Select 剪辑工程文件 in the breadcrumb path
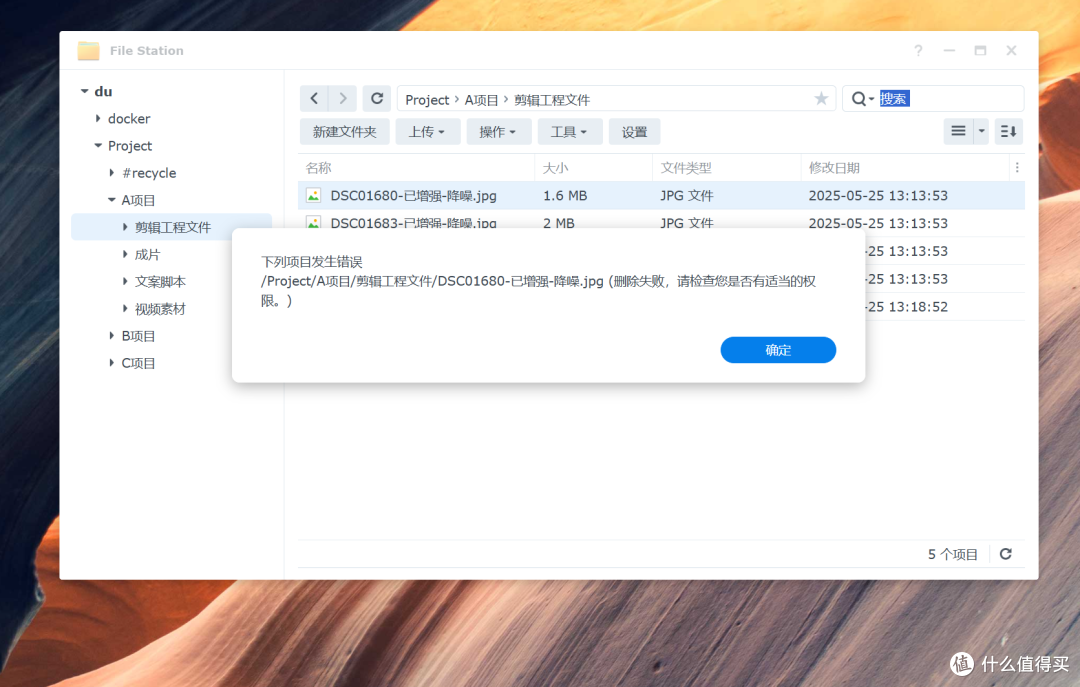 (552, 100)
